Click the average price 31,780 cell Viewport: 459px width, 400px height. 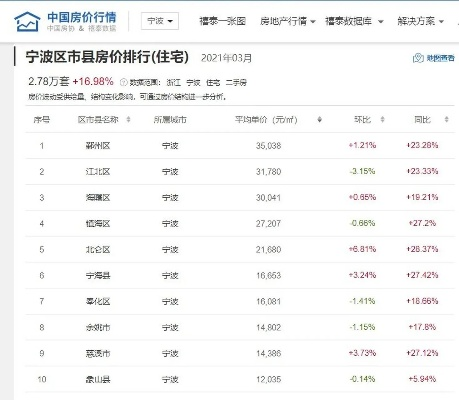[268, 172]
